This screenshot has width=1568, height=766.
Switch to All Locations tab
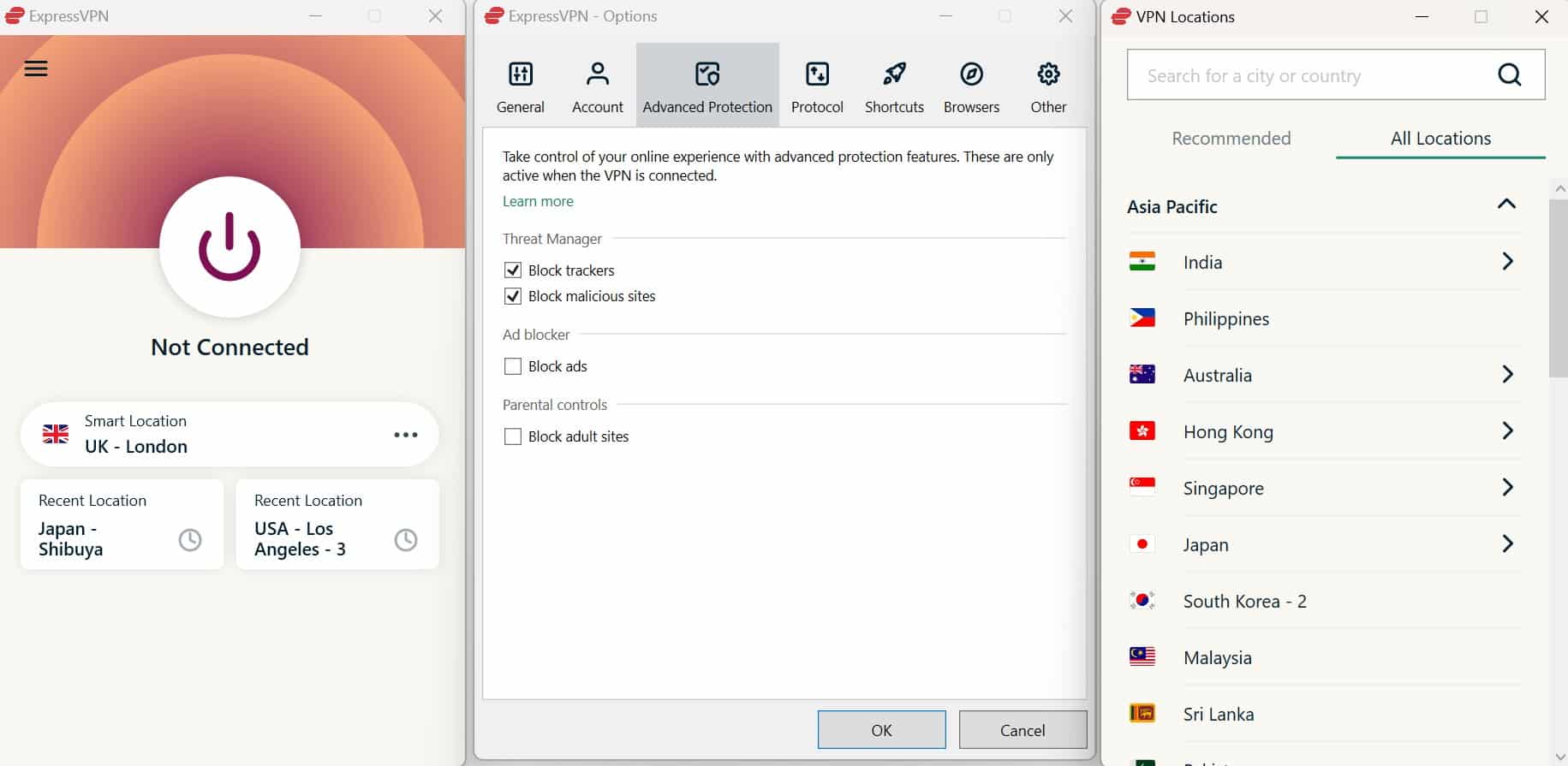click(x=1440, y=139)
